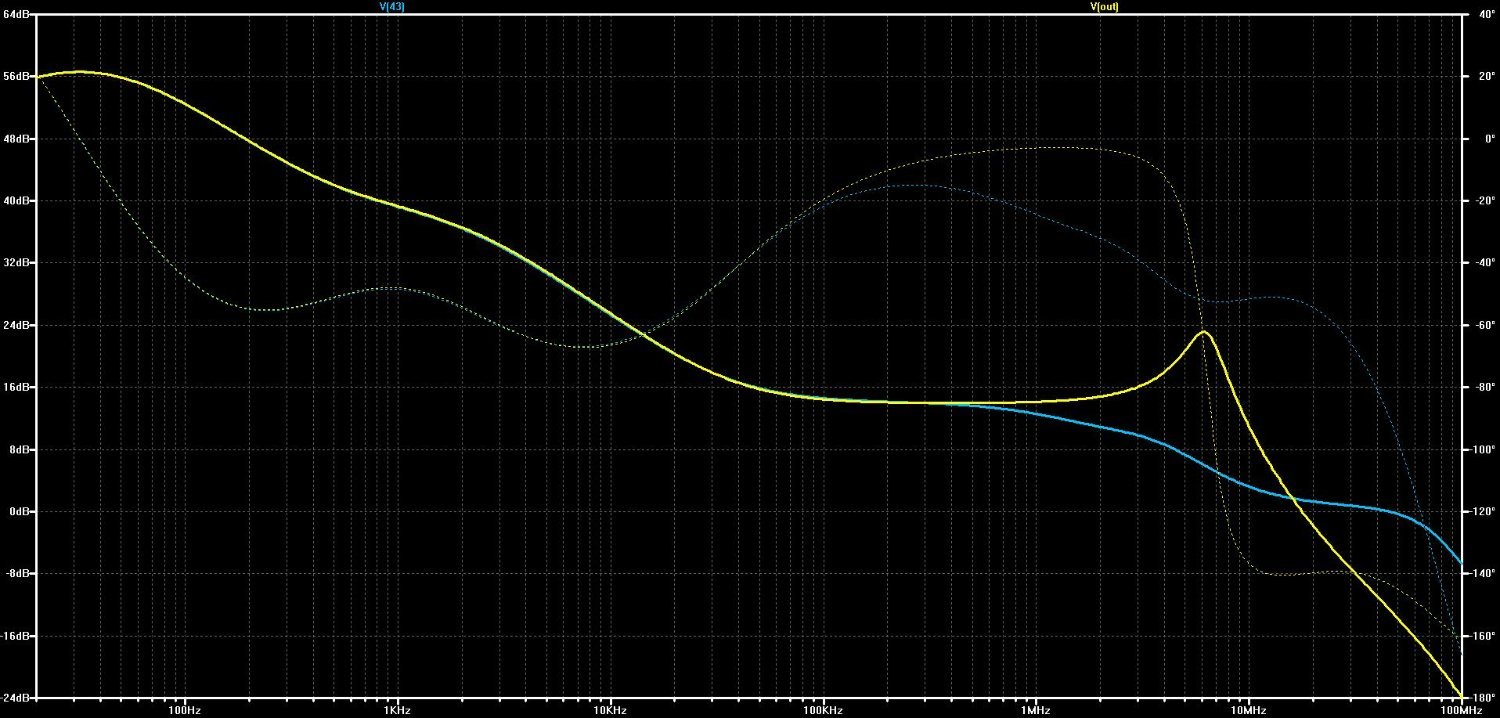Click the V(43) trace label
Viewport: 1500px width, 718px height.
391,6
